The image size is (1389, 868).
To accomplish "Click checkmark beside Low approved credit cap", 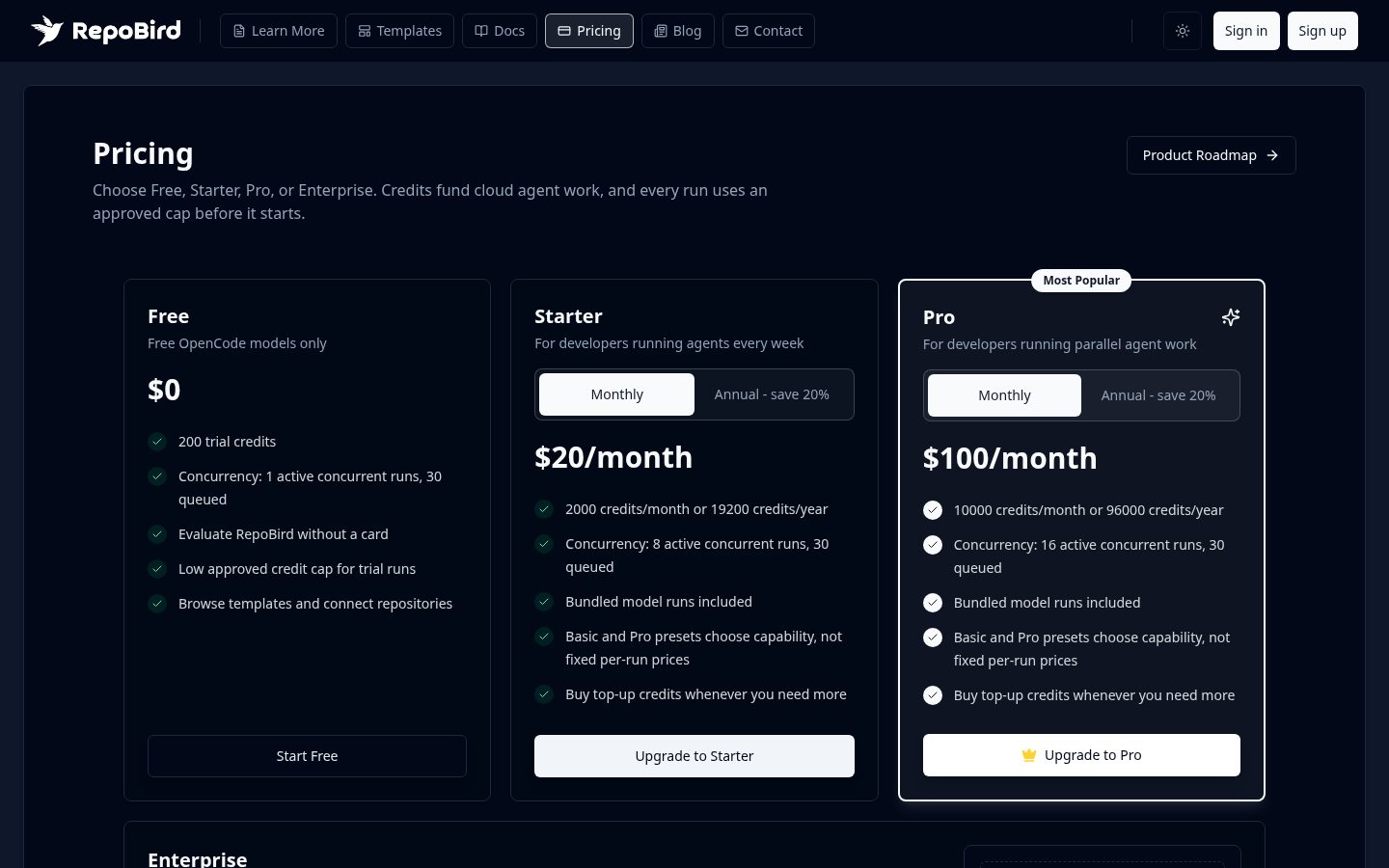I will point(157,569).
